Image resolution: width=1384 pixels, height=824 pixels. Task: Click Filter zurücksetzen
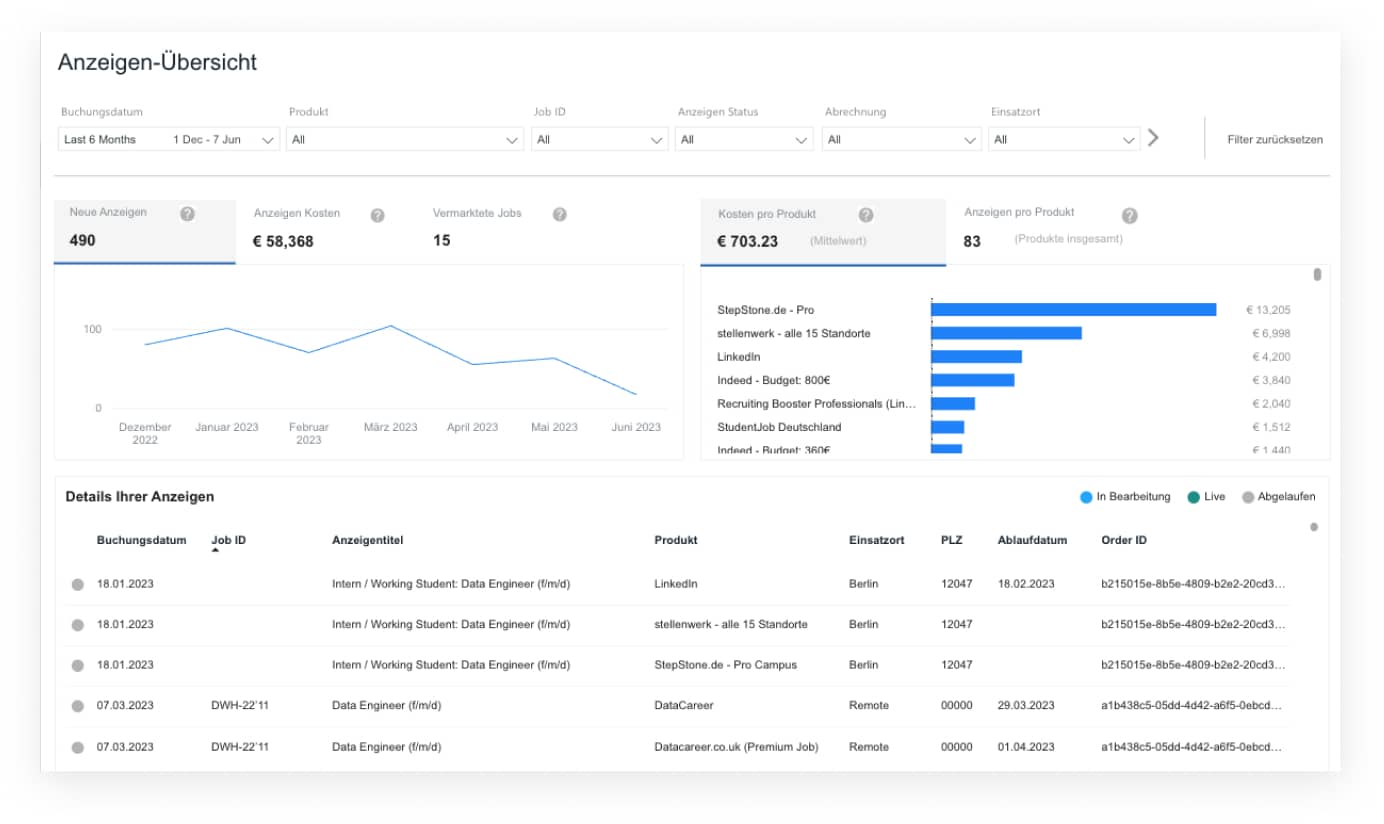[x=1275, y=140]
